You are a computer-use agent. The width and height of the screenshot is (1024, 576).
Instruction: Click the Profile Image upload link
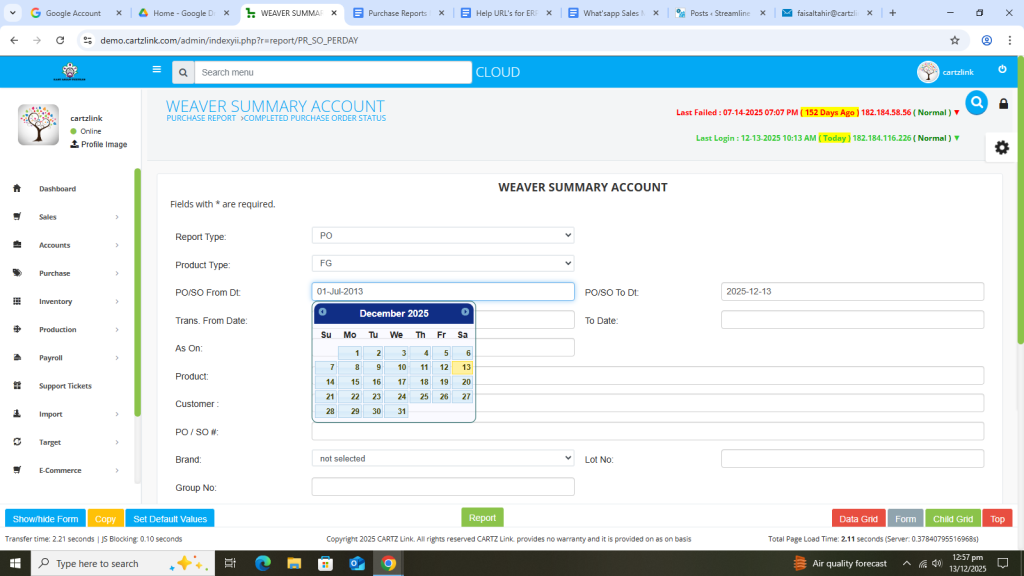pos(98,144)
